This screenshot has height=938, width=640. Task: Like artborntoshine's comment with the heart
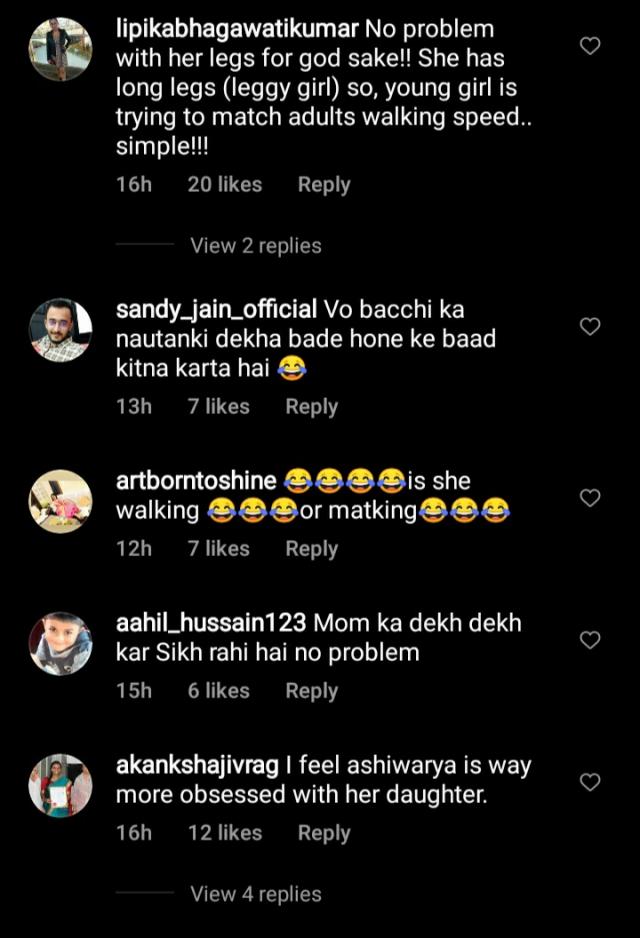590,497
